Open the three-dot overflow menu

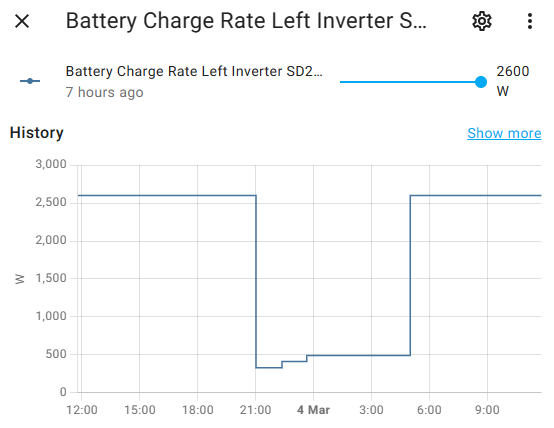click(x=530, y=21)
